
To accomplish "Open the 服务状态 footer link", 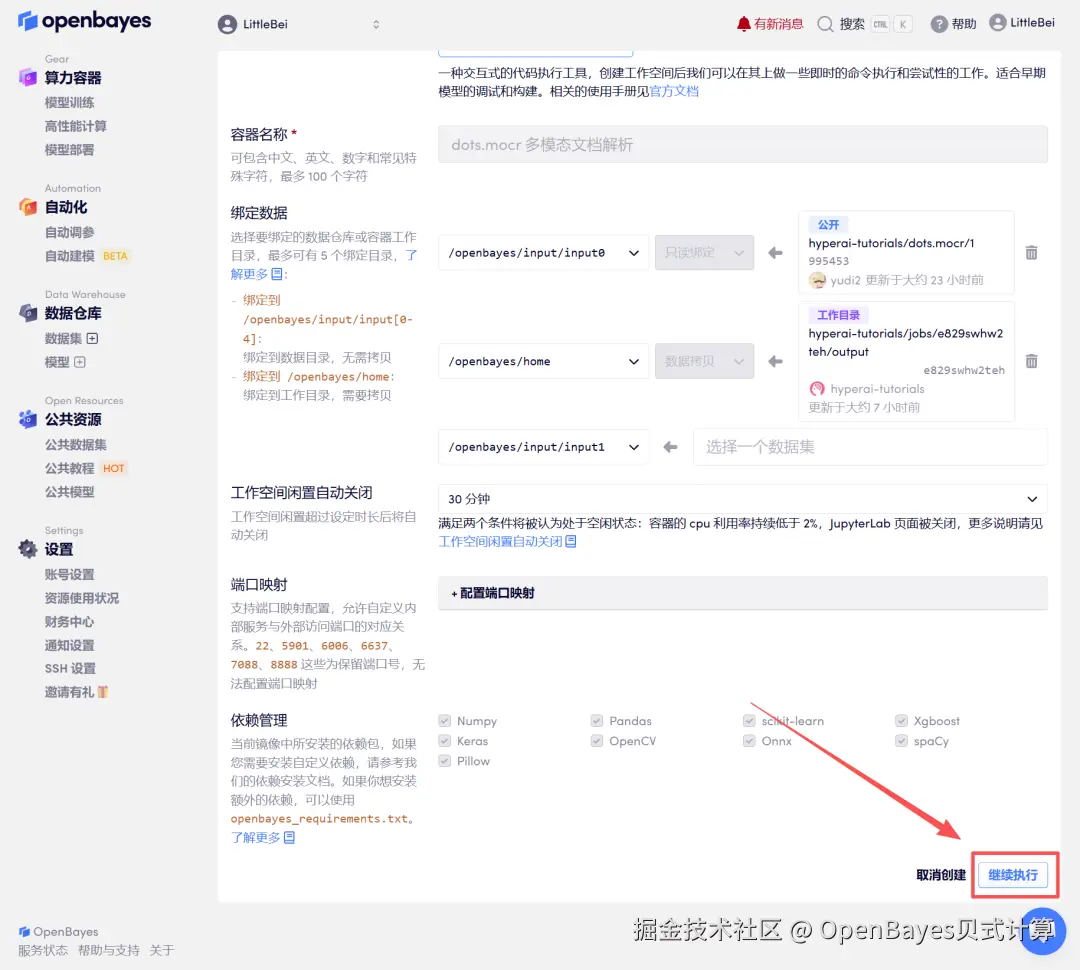I will click(x=43, y=951).
